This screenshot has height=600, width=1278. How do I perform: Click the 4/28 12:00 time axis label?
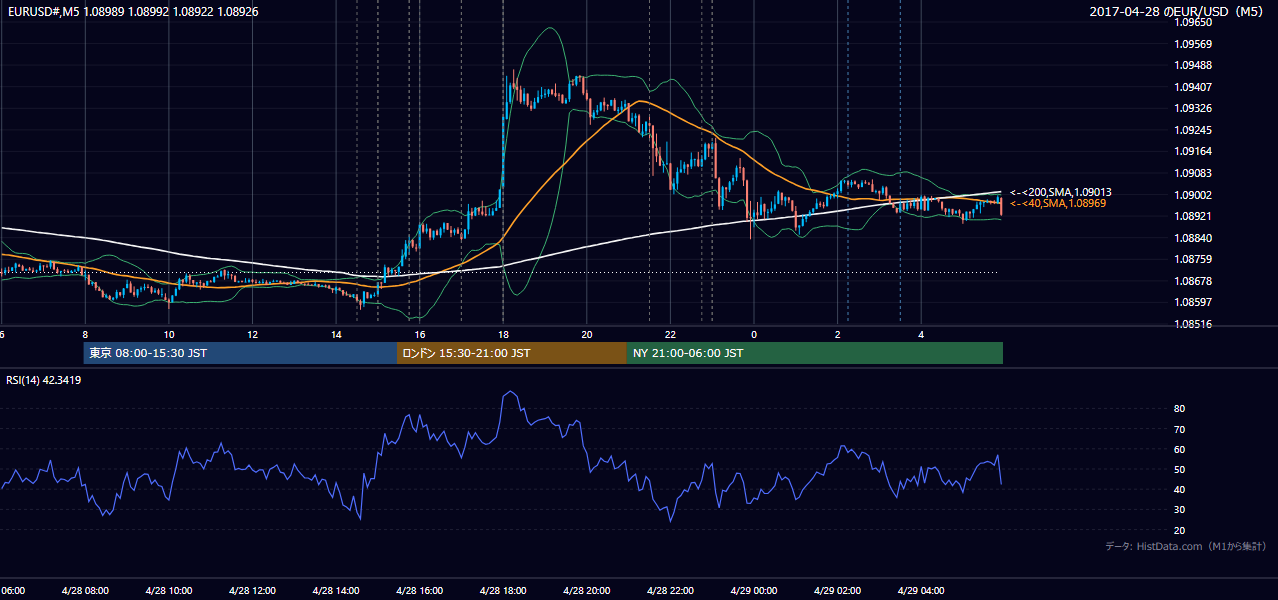(x=252, y=590)
